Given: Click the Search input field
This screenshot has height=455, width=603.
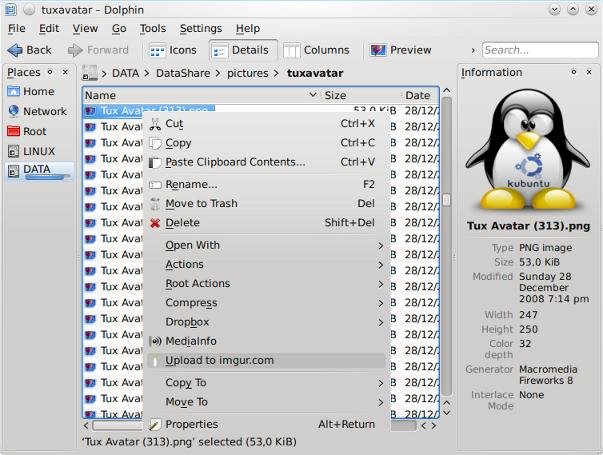Looking at the screenshot, I should tap(540, 50).
